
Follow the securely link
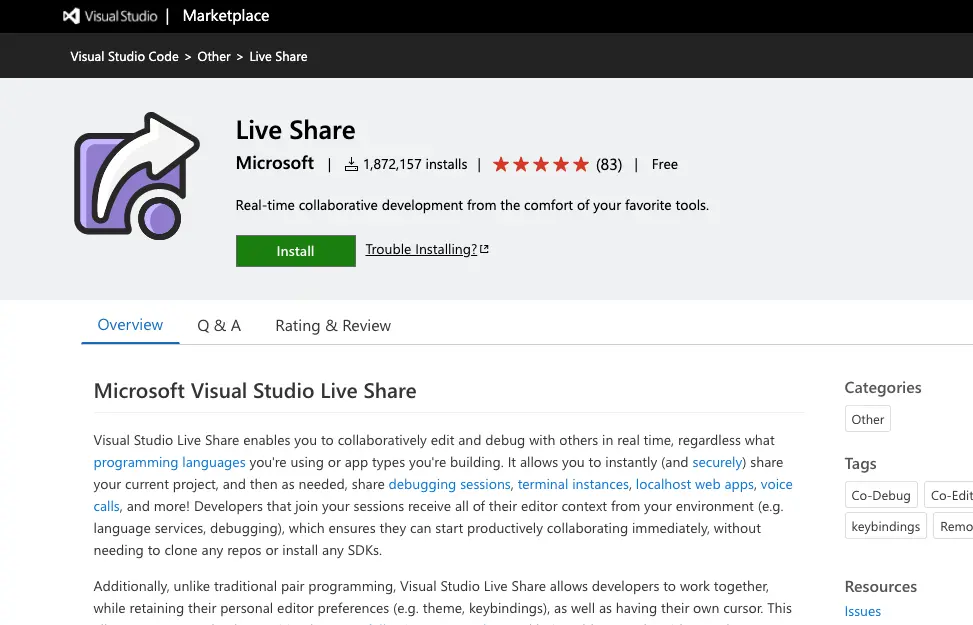click(x=717, y=462)
